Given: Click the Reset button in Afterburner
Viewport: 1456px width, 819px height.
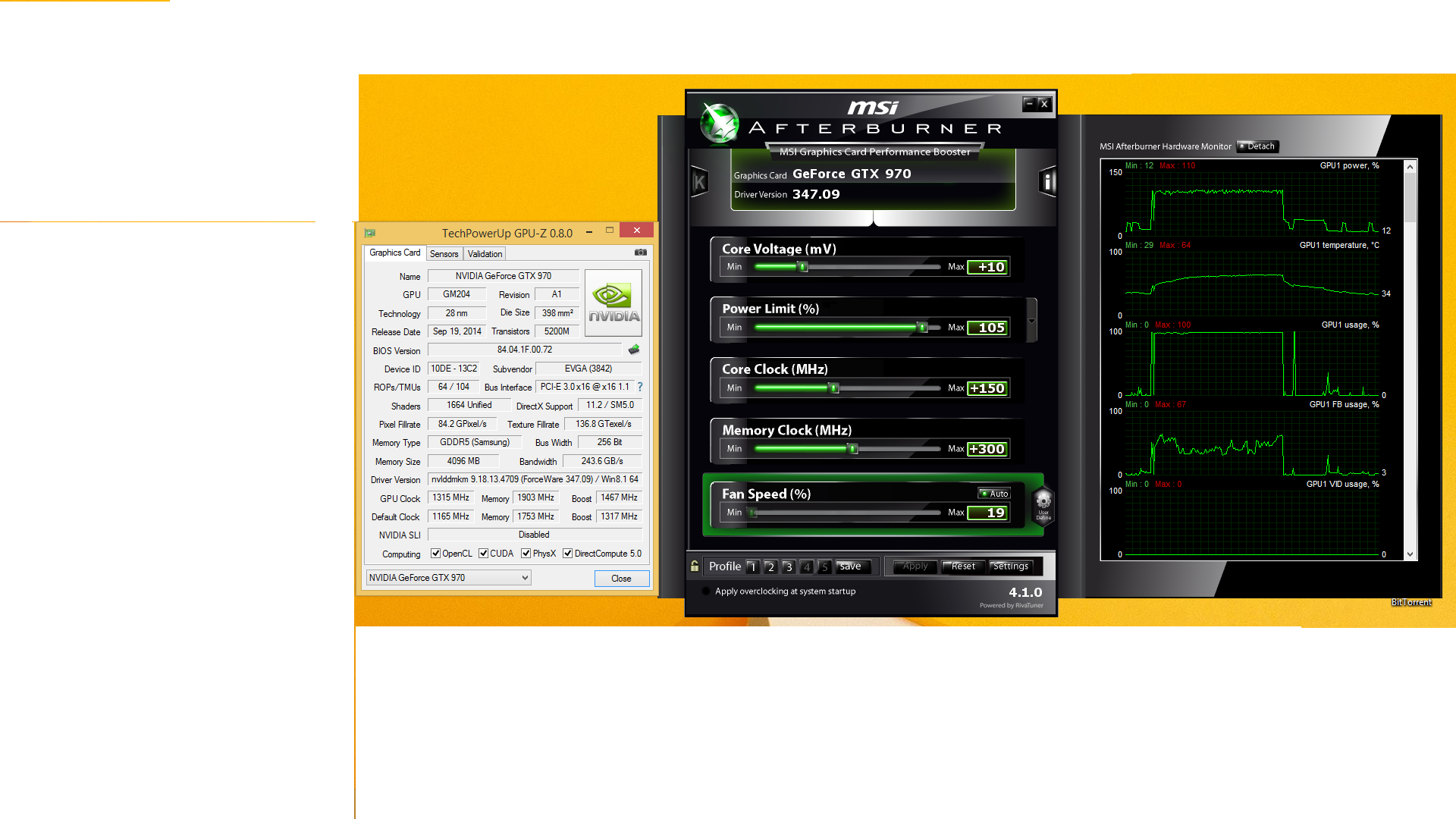Looking at the screenshot, I should pos(963,566).
